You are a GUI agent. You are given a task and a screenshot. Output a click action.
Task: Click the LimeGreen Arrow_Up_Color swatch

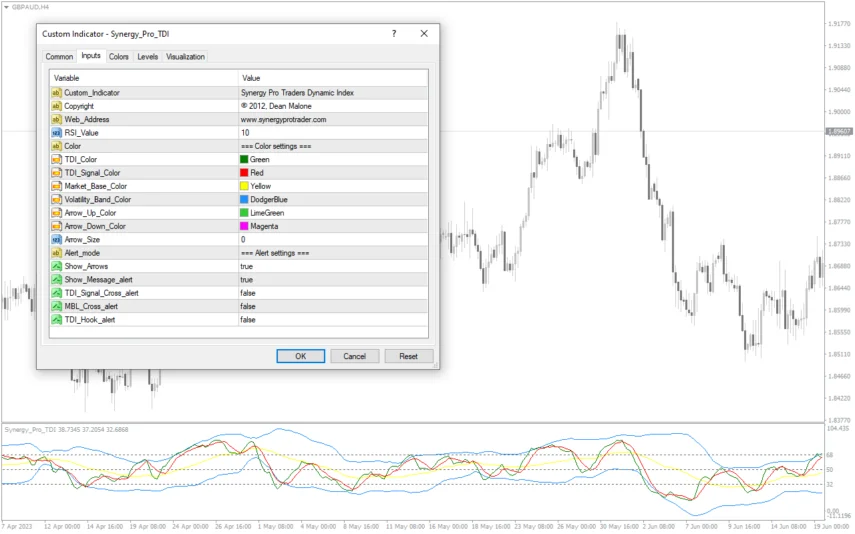244,213
